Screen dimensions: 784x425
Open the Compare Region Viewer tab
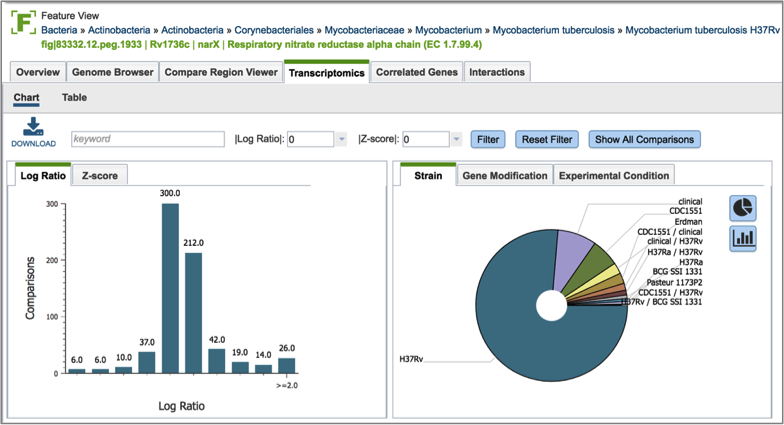[221, 72]
